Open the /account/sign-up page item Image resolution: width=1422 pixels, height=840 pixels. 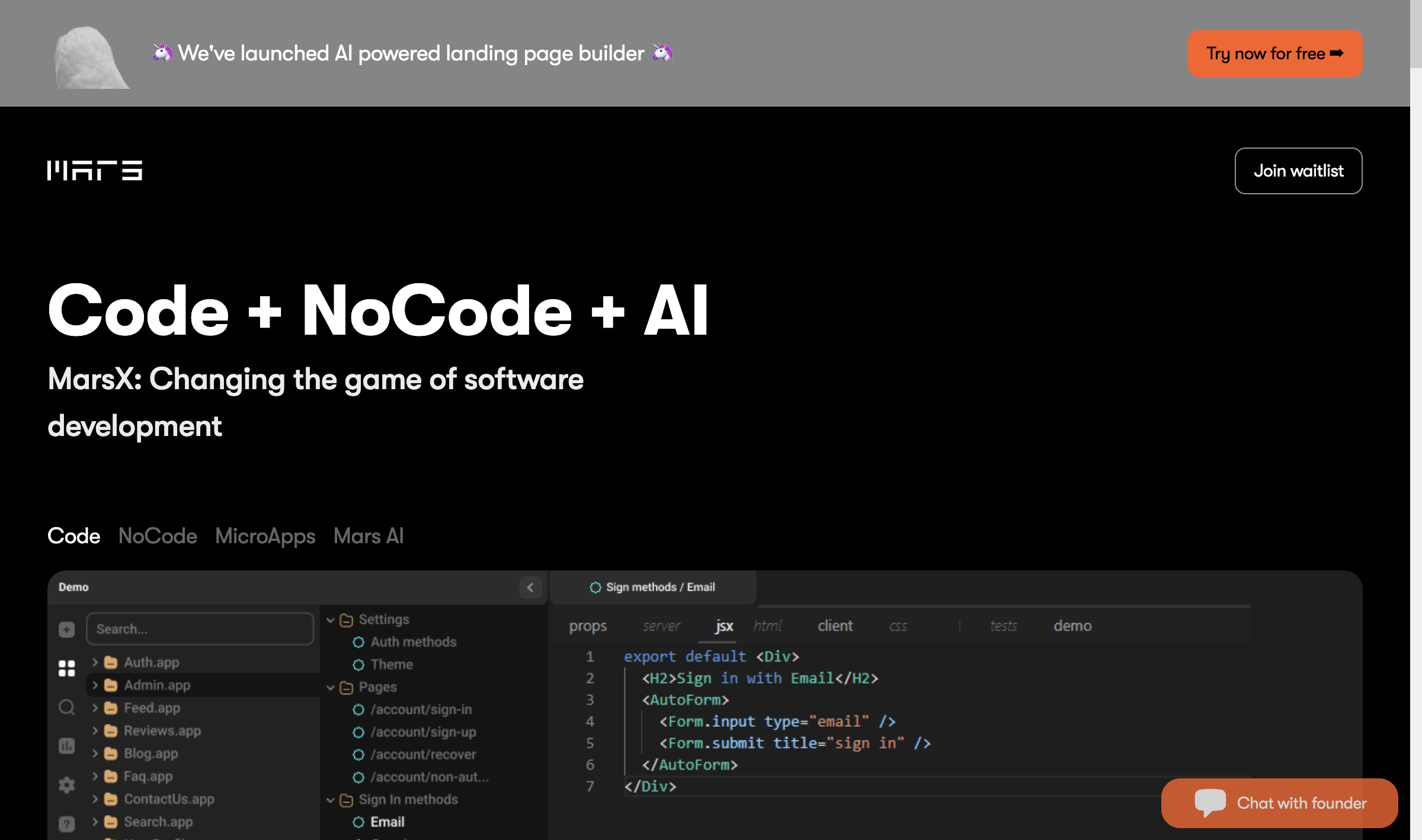(424, 732)
